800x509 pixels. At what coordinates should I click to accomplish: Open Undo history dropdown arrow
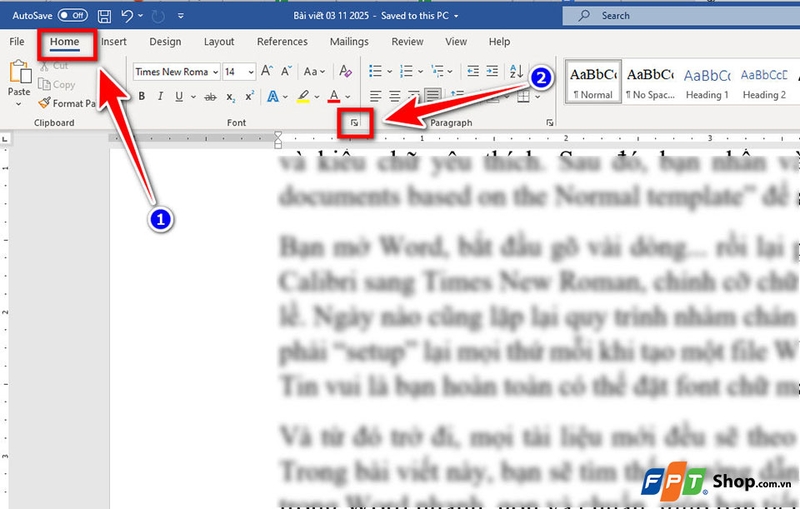coord(140,16)
